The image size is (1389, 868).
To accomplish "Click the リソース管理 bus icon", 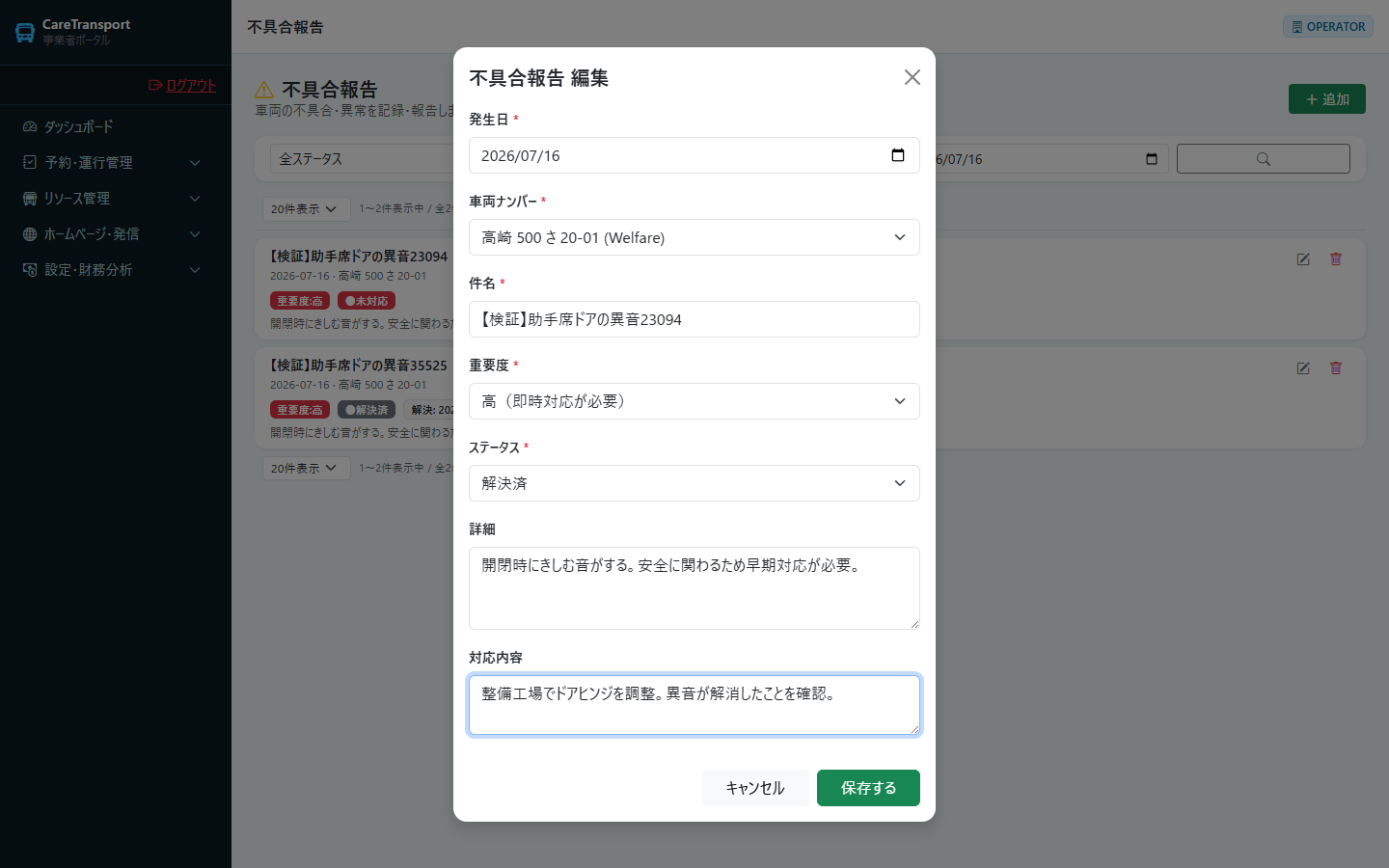I will [30, 198].
